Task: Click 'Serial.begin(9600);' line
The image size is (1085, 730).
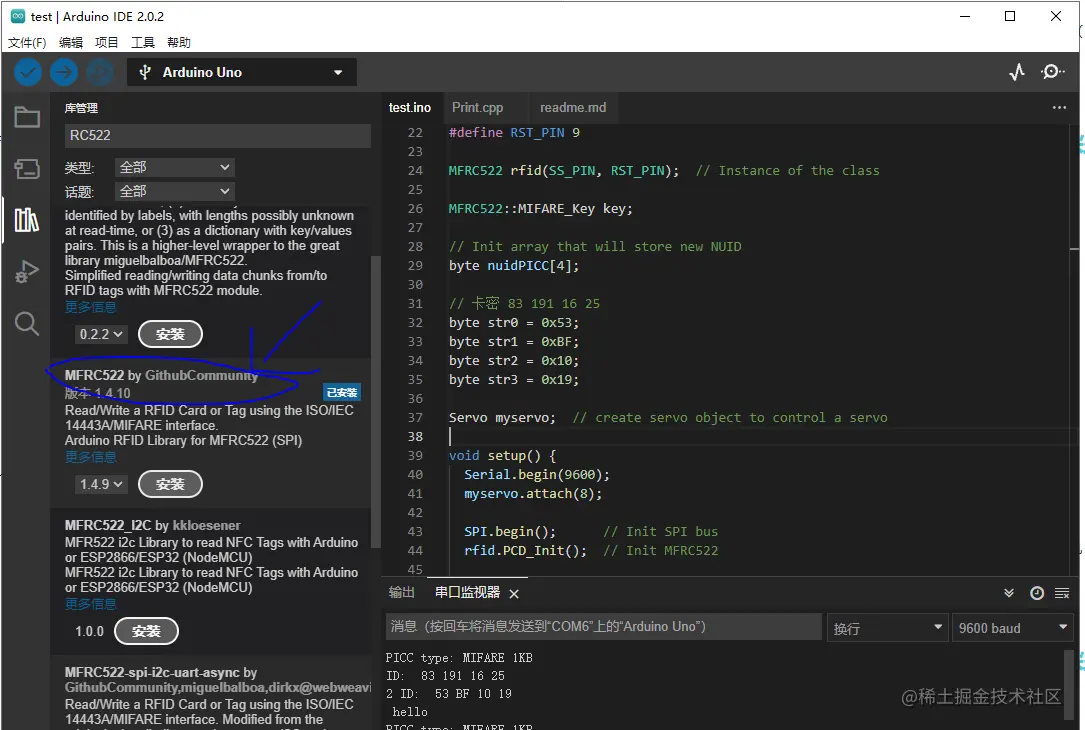Action: pyautogui.click(x=537, y=475)
